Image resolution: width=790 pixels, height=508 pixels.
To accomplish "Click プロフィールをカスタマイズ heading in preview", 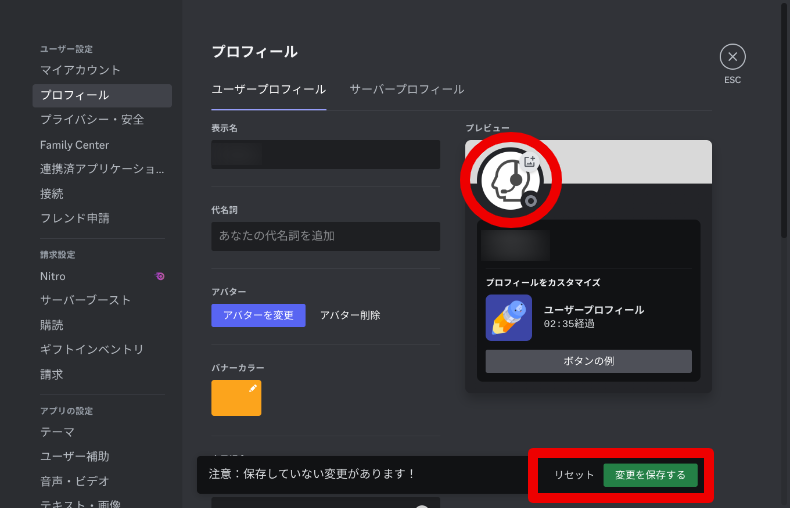I will 543,283.
